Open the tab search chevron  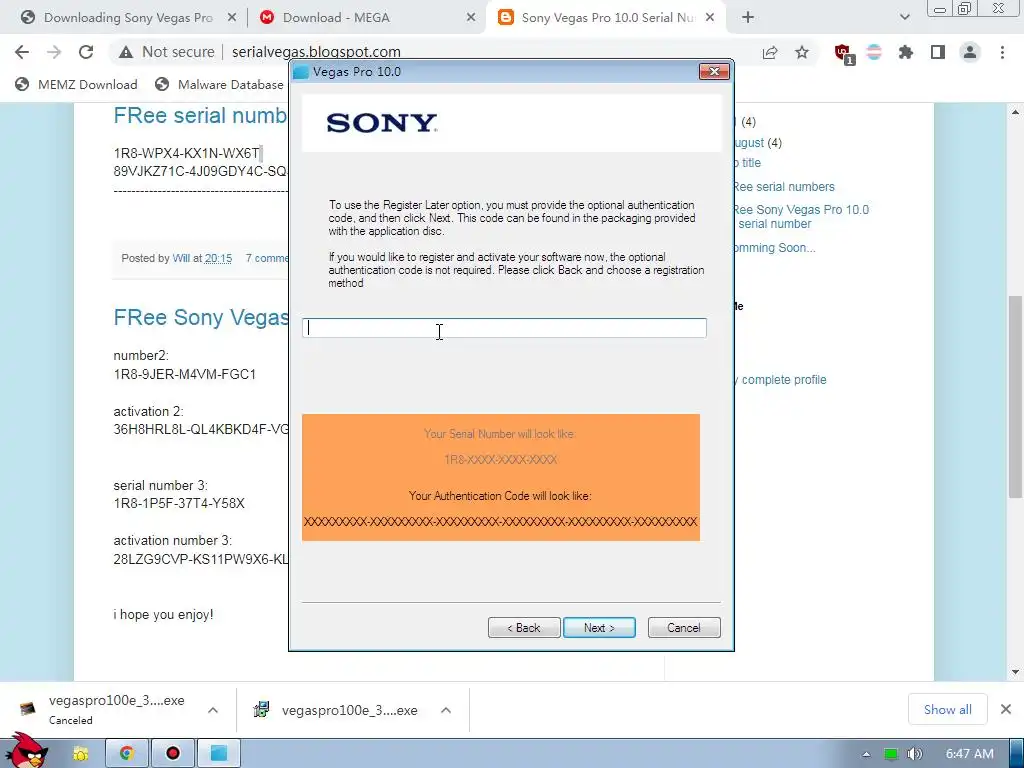click(x=904, y=18)
